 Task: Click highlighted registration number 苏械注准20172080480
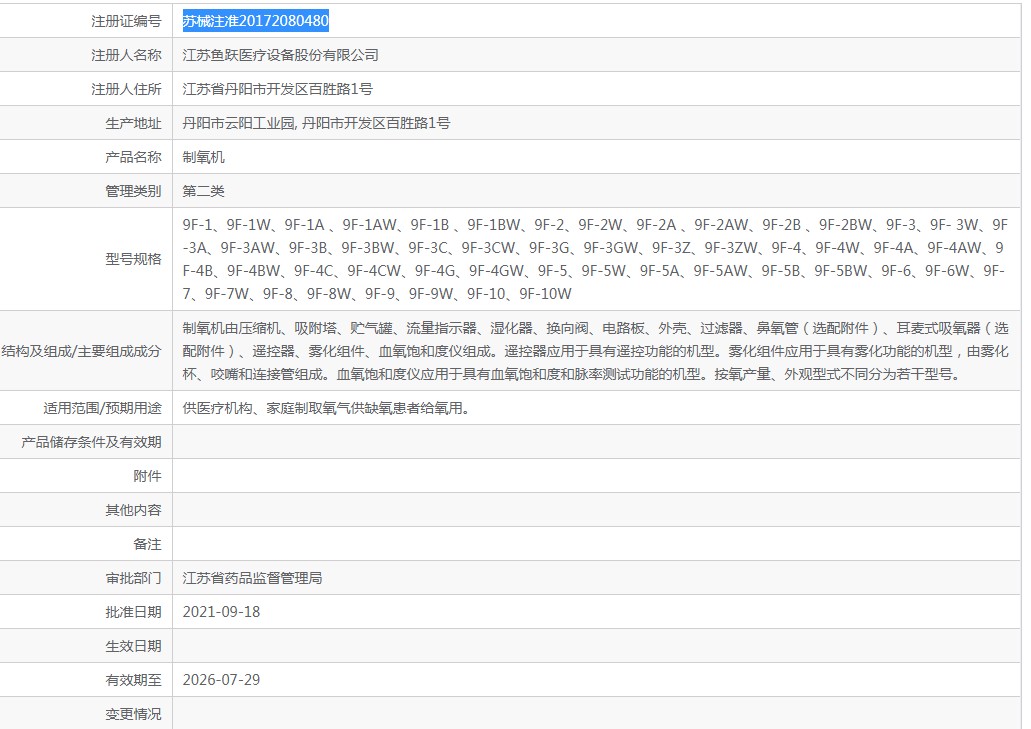pyautogui.click(x=256, y=21)
